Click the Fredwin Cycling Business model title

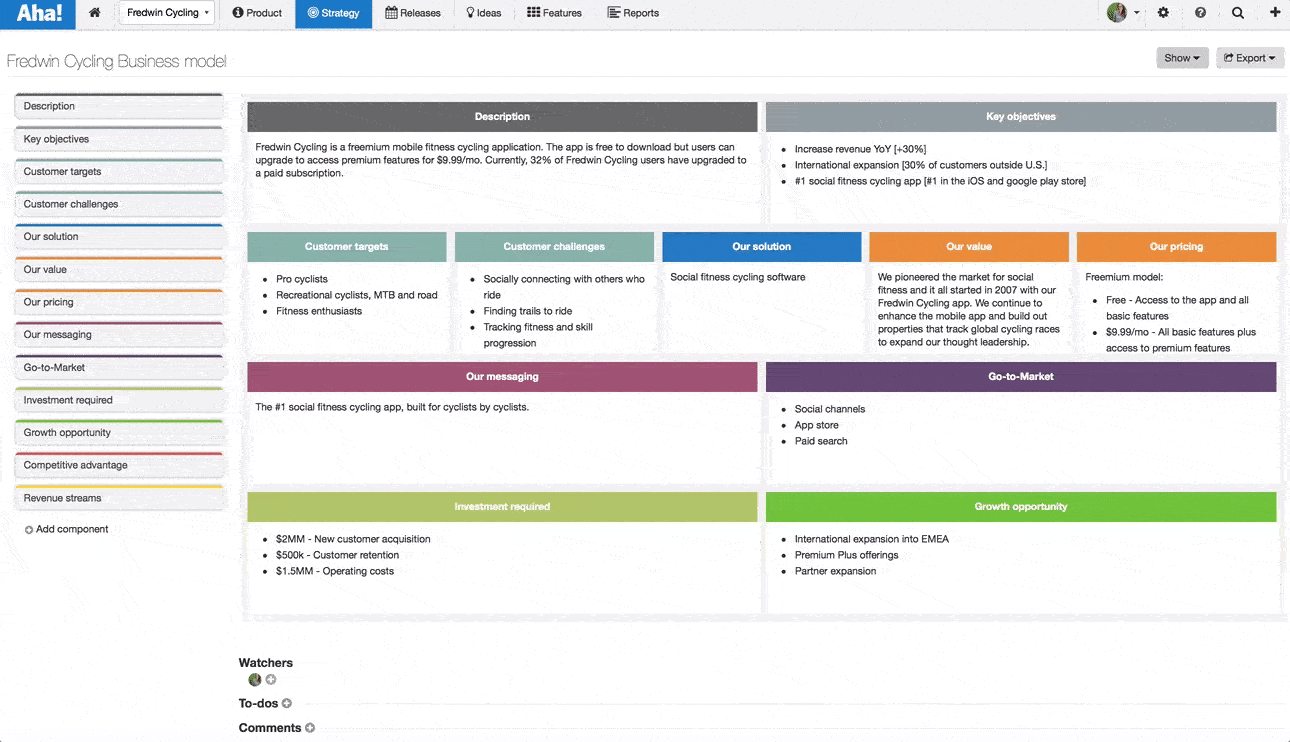tap(117, 61)
